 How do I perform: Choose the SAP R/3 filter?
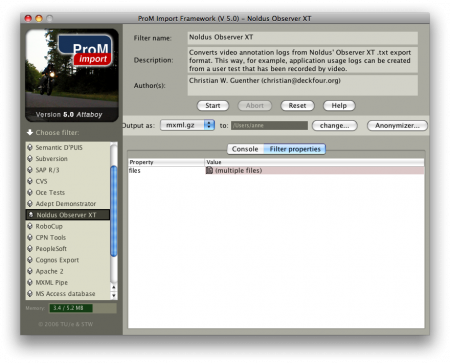(68, 170)
